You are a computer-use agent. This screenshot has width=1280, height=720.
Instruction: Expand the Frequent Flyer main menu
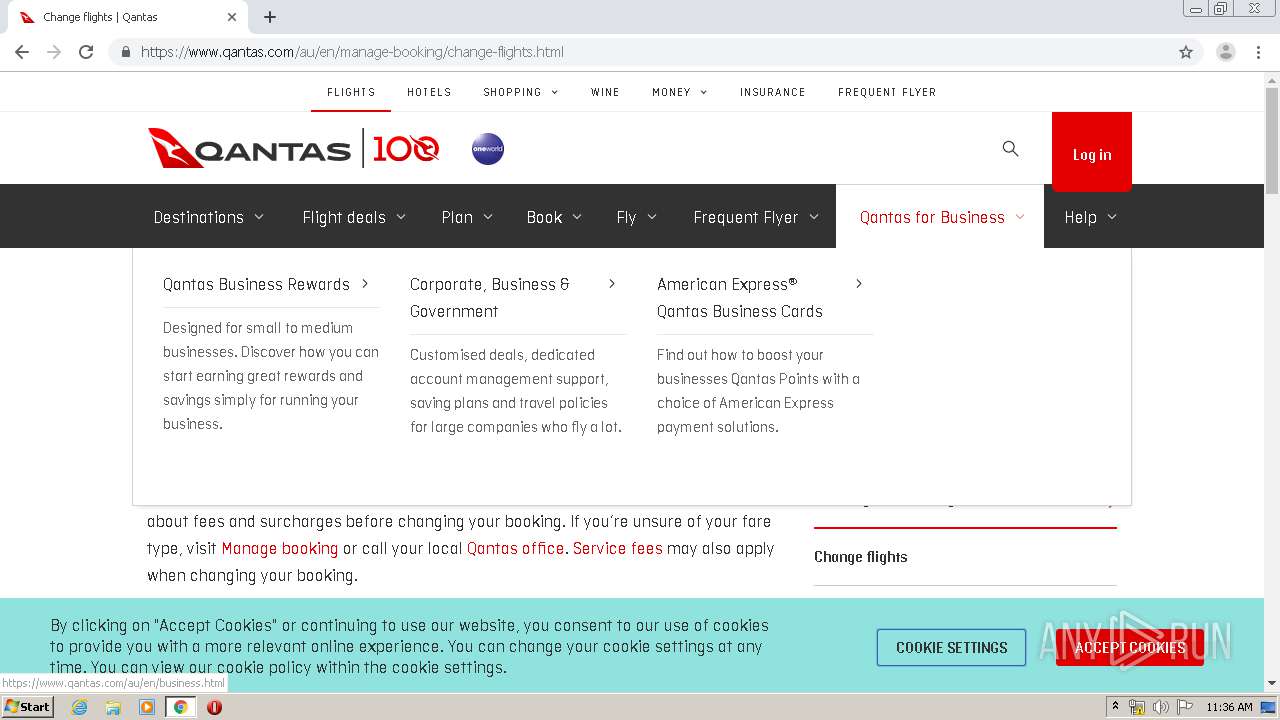[x=756, y=217]
